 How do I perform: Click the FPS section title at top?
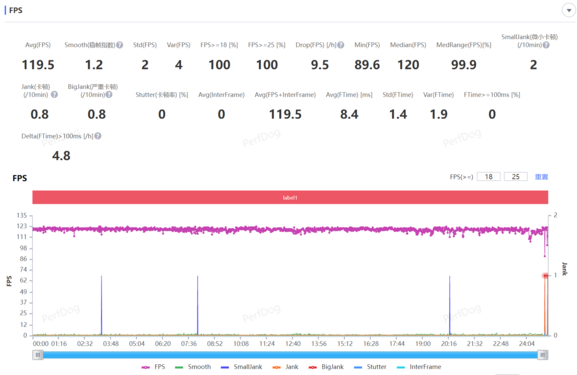tap(15, 10)
